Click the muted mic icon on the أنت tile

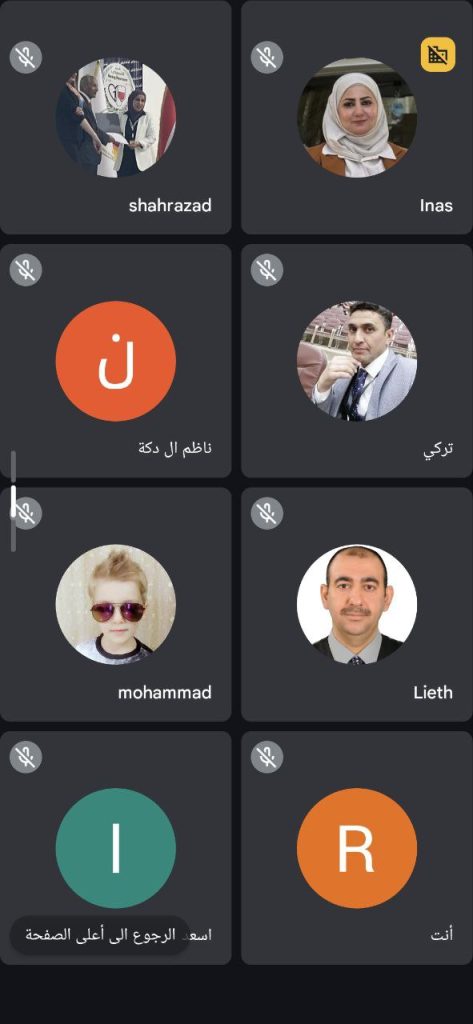click(x=267, y=757)
